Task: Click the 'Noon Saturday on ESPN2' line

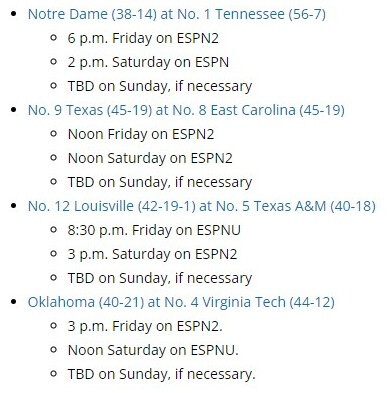Action: pyautogui.click(x=150, y=158)
